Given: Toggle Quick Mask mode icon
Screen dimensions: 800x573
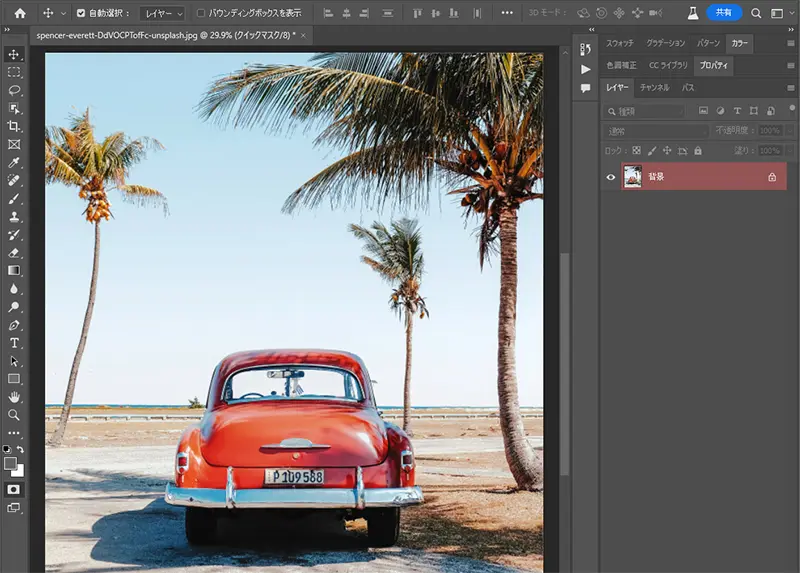Looking at the screenshot, I should [x=14, y=490].
